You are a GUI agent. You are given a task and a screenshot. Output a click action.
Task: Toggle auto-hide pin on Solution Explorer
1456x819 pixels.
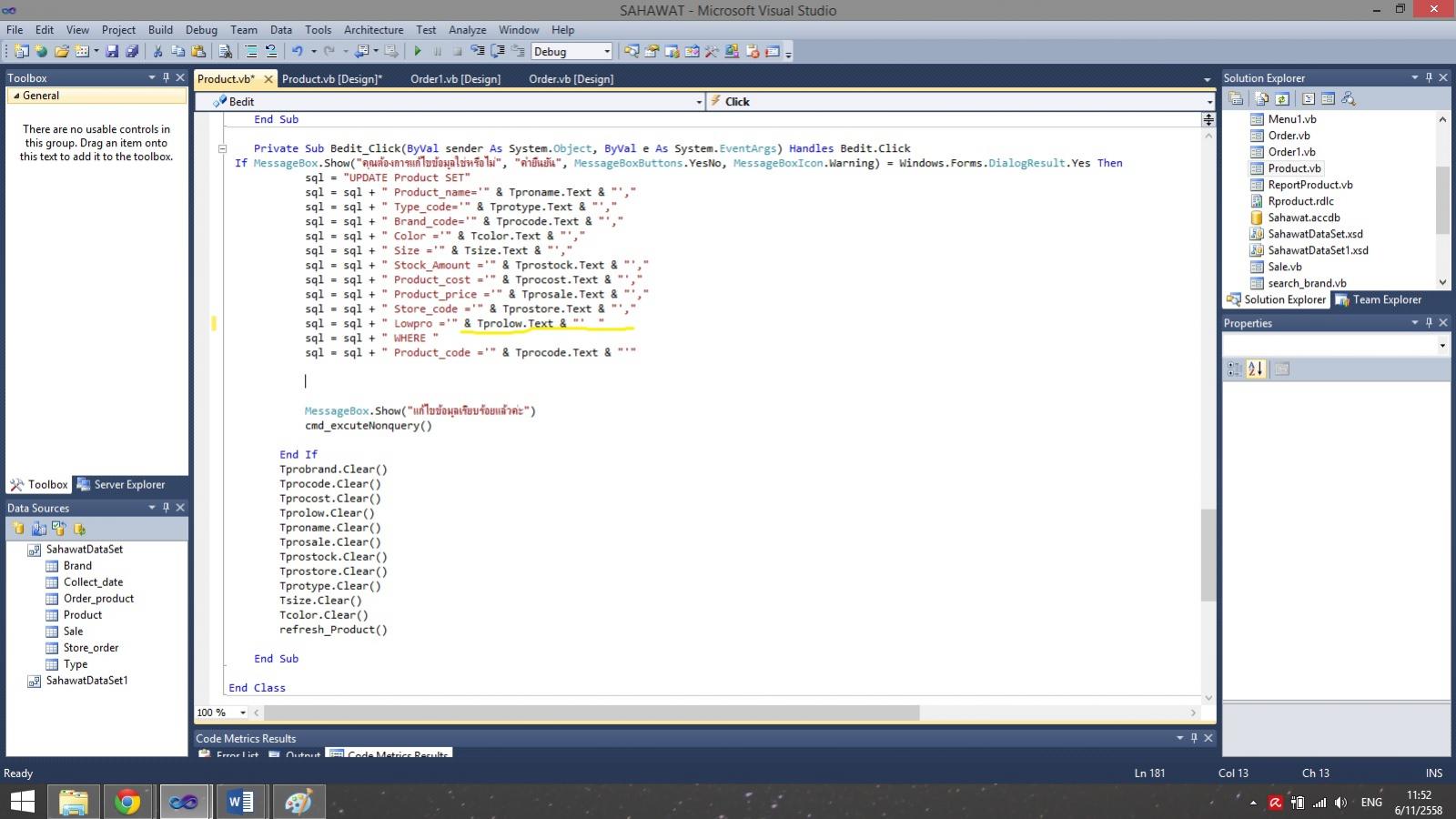[1429, 77]
